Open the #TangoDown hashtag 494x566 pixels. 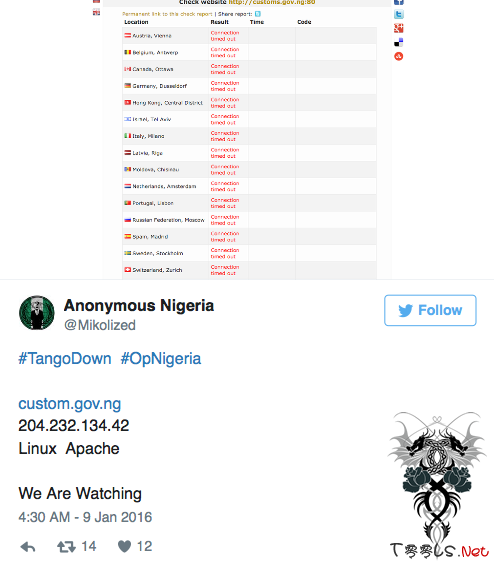pos(65,359)
